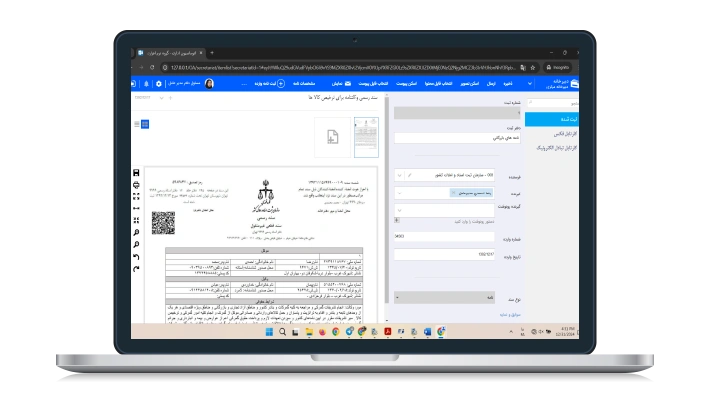The height and width of the screenshot is (411, 709).
Task: Expand the sender (فرستنده) dropdown arrow
Action: (399, 175)
